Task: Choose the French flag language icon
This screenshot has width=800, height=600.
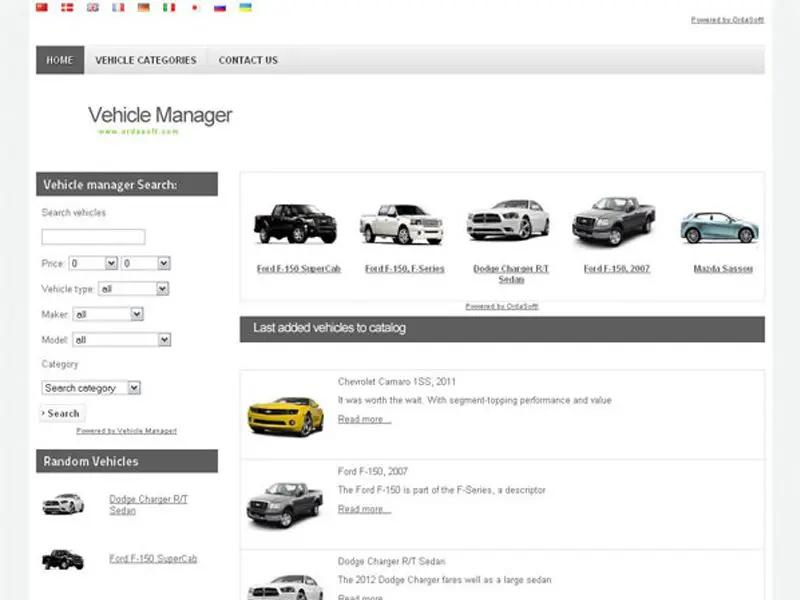Action: (x=118, y=7)
